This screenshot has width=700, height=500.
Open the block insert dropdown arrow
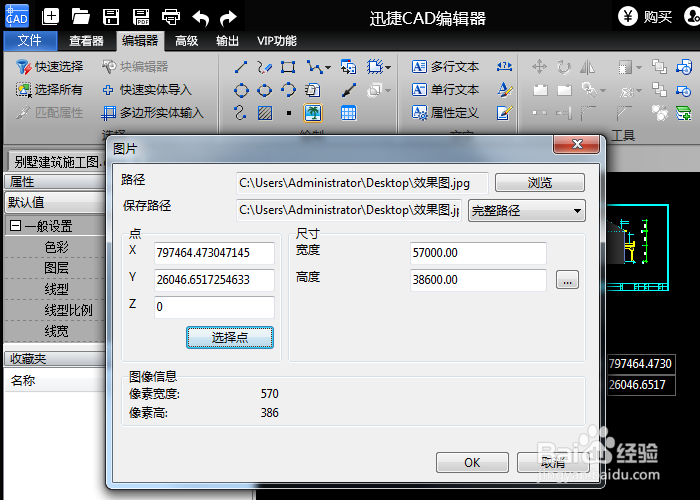point(388,68)
